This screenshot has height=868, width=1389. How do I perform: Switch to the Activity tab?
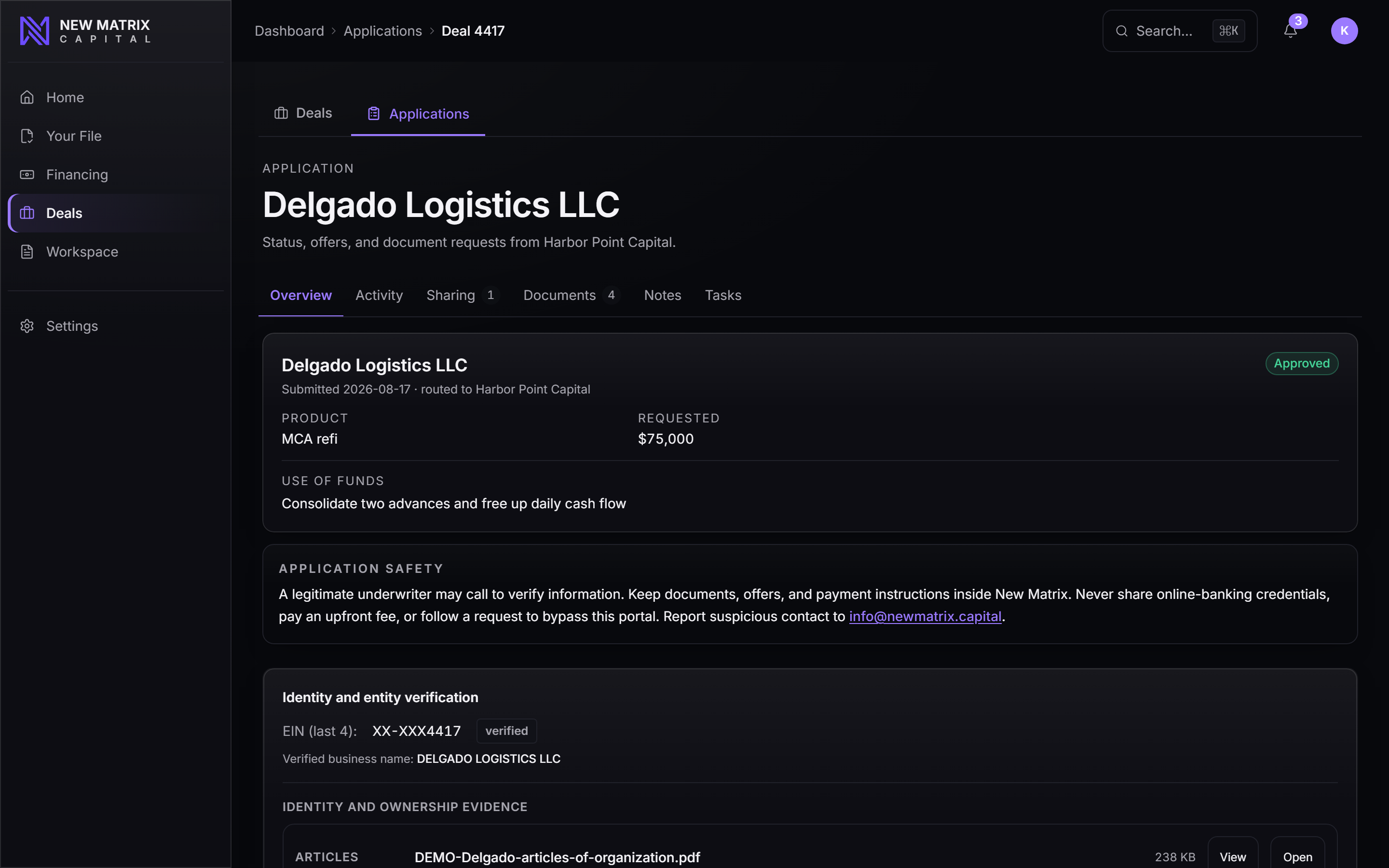click(x=379, y=295)
